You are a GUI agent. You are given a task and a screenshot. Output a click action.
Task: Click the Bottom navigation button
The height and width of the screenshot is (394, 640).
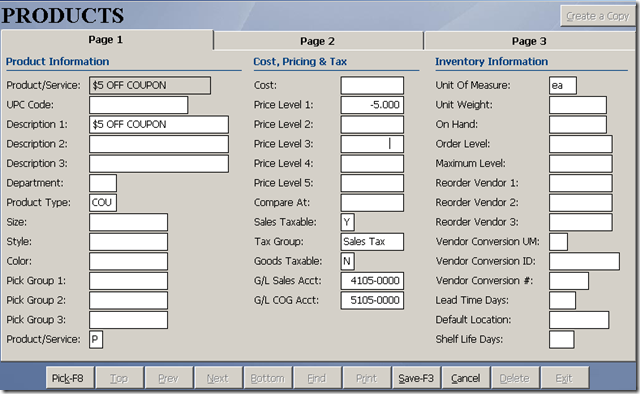point(267,378)
